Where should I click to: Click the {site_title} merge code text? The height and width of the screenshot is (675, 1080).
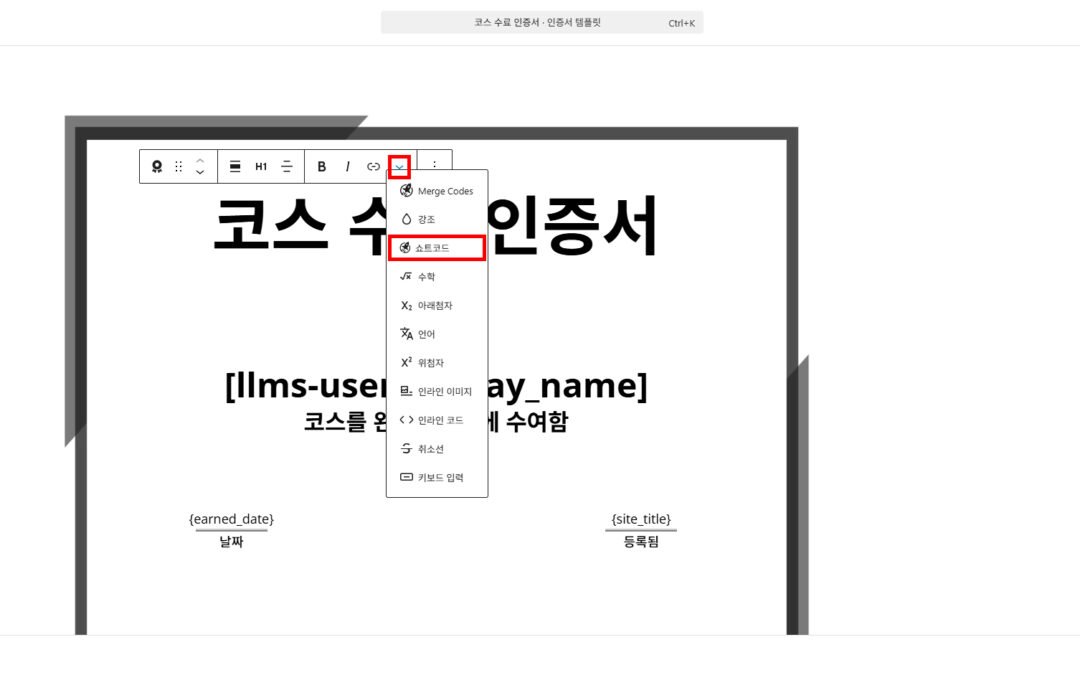pyautogui.click(x=641, y=519)
